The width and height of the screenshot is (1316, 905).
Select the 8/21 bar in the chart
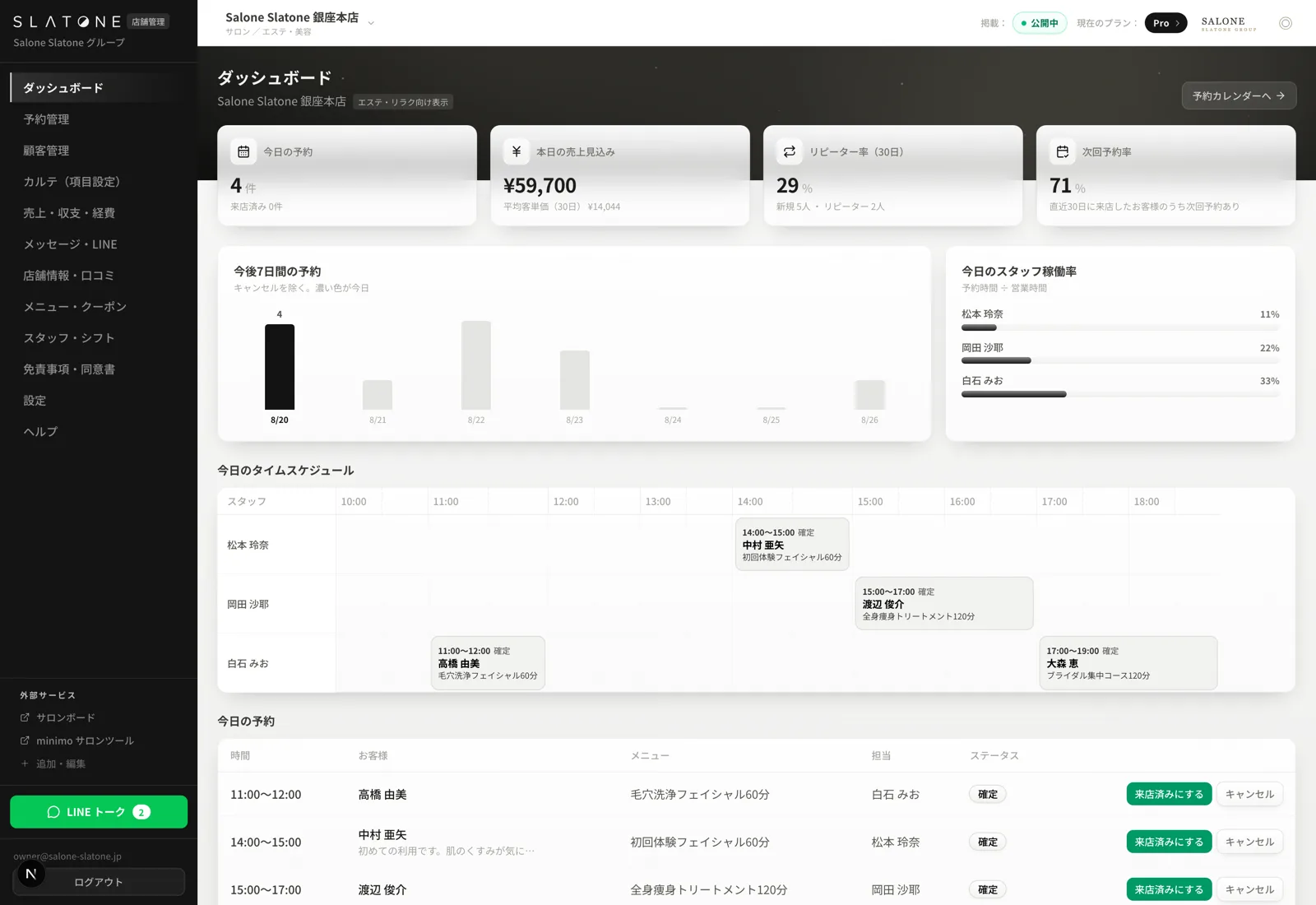tap(378, 395)
